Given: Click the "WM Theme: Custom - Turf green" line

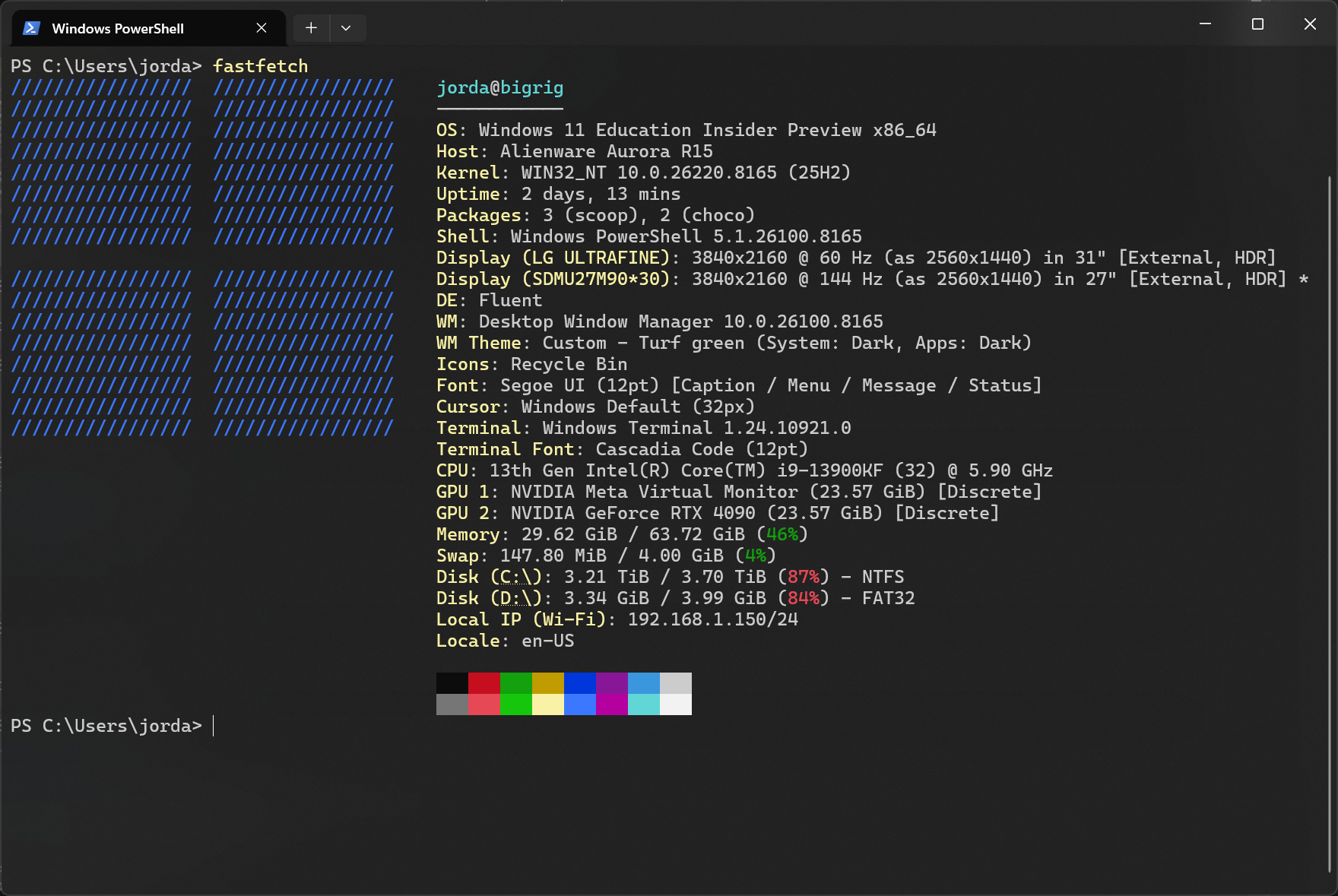Looking at the screenshot, I should tap(734, 343).
